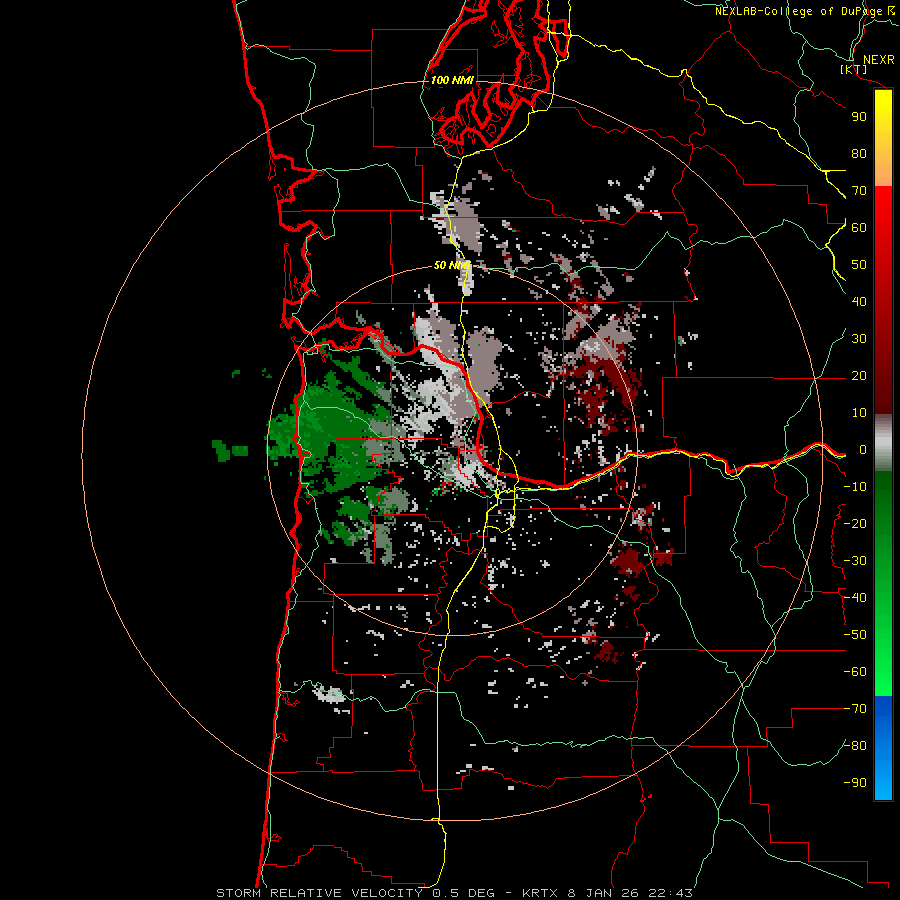This screenshot has height=900, width=900.
Task: Click the -20 value on velocity scale
Action: click(x=855, y=524)
